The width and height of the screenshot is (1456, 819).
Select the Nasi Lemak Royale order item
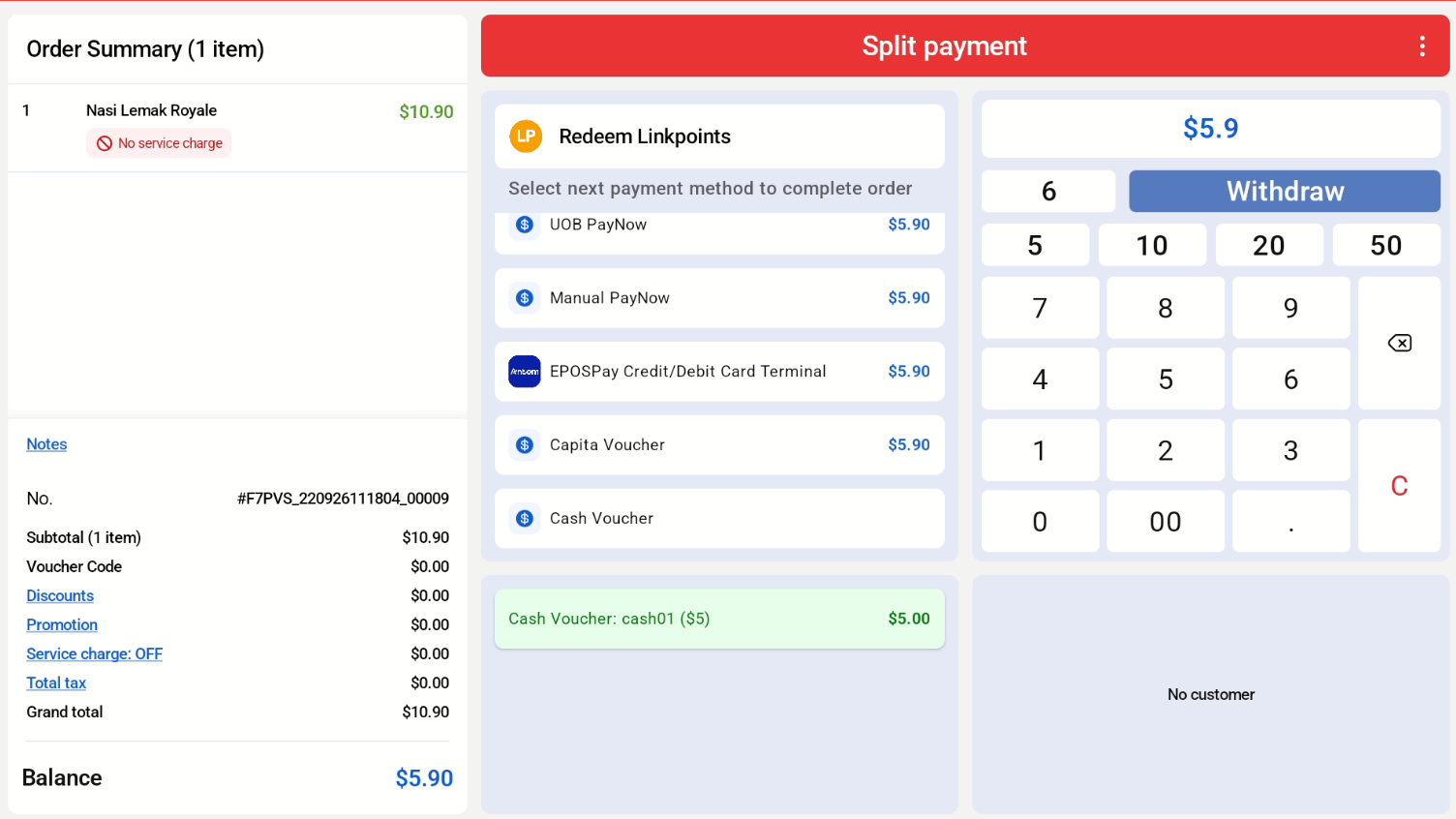point(237,128)
